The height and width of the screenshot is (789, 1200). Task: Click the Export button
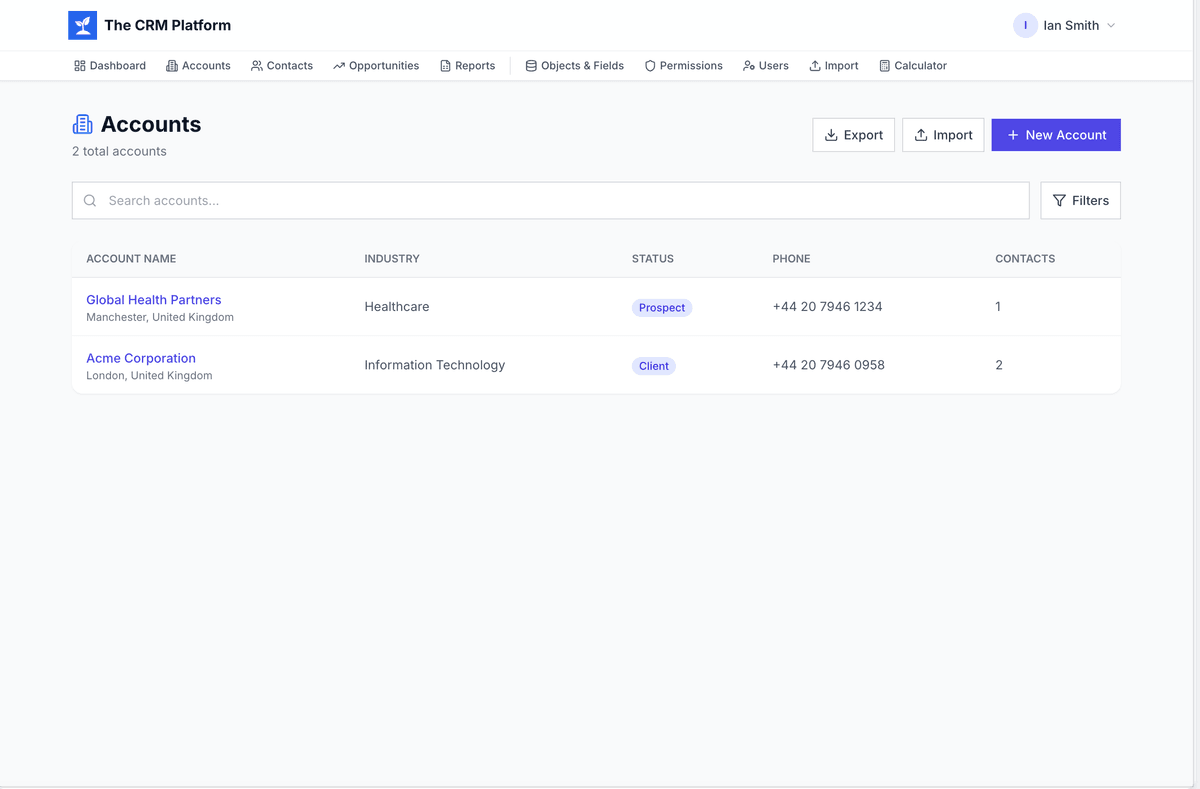click(x=853, y=135)
